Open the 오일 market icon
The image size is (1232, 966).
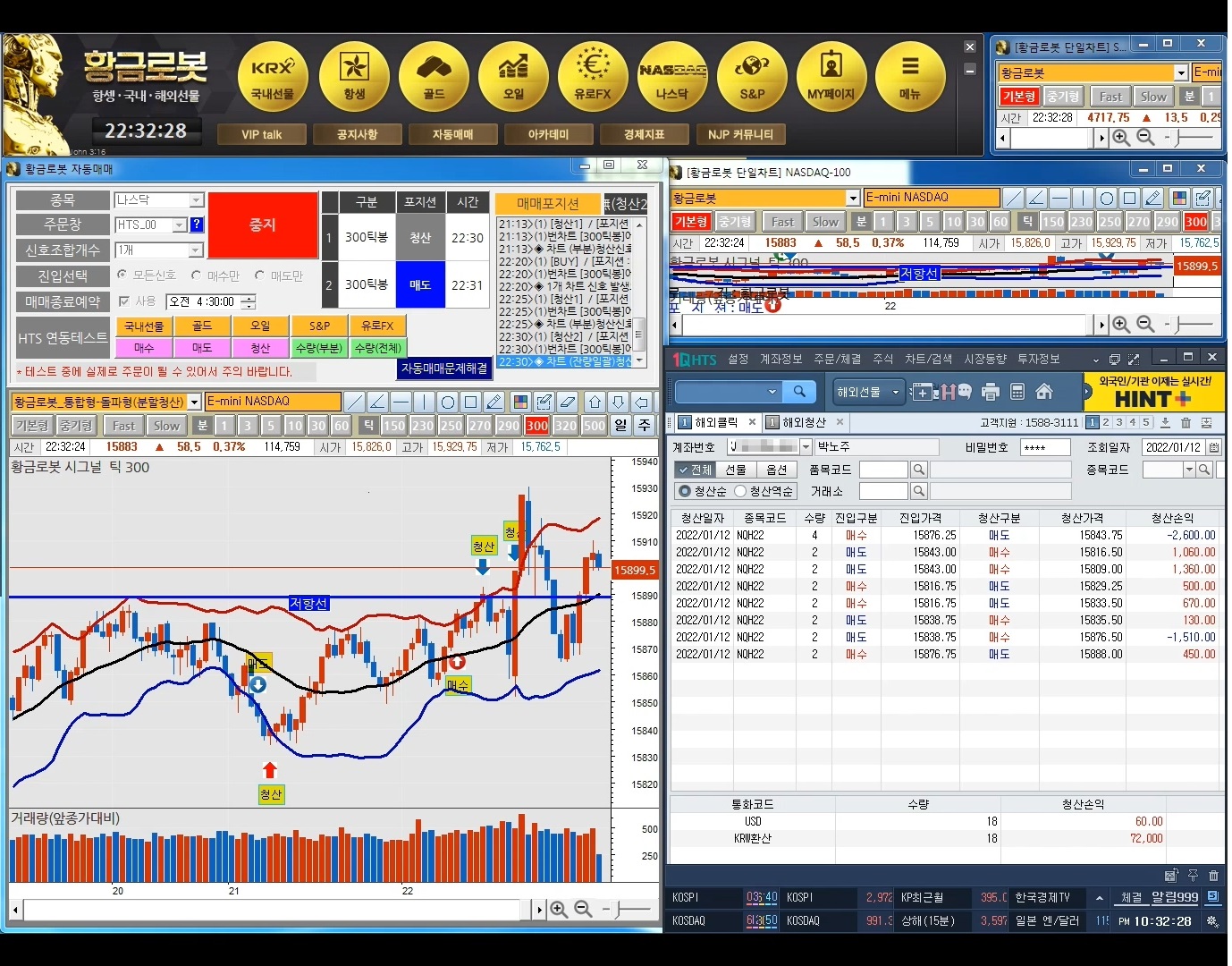click(x=513, y=77)
